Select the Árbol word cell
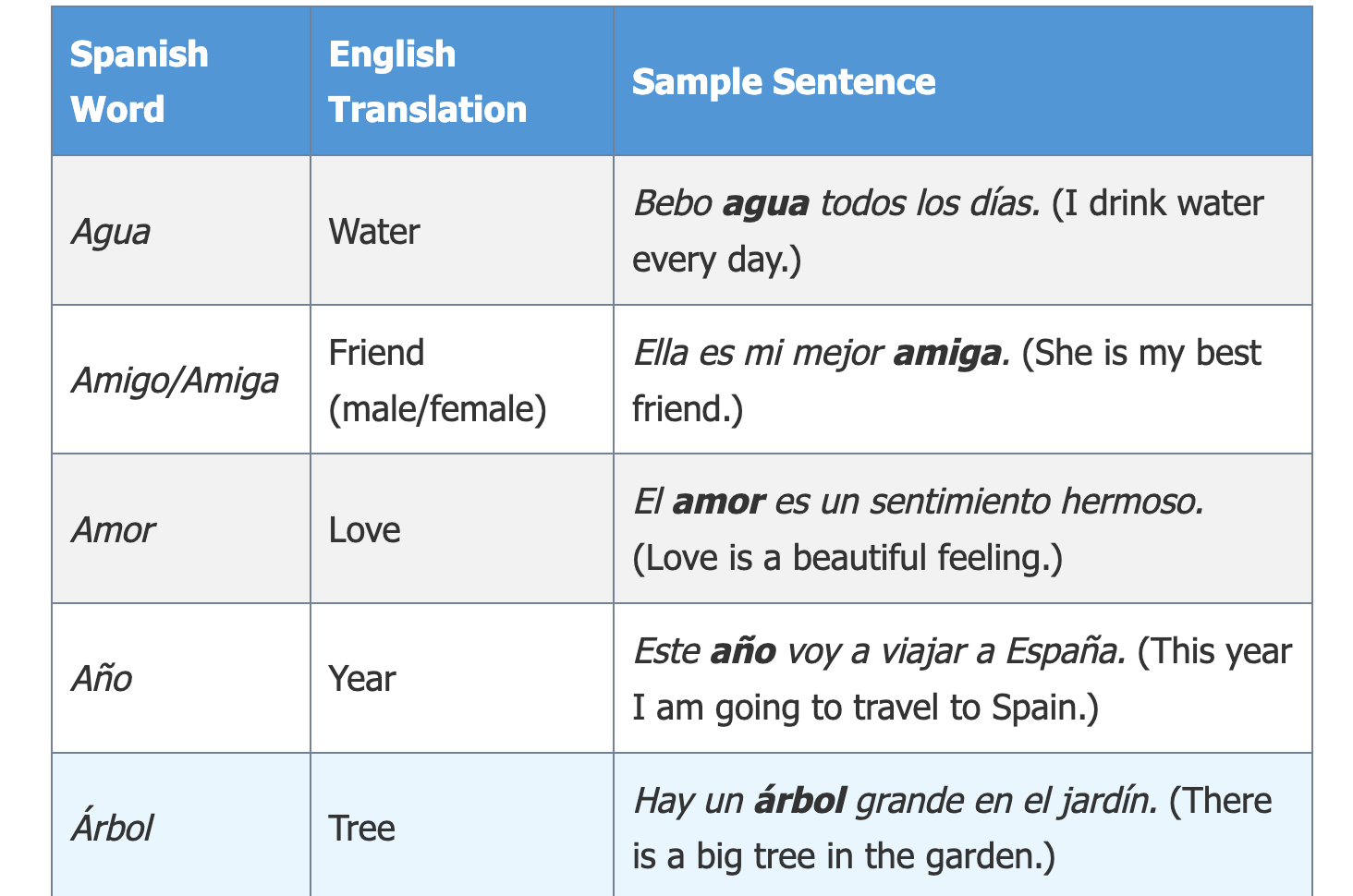Screen dimensions: 1353x896 (x=181, y=825)
